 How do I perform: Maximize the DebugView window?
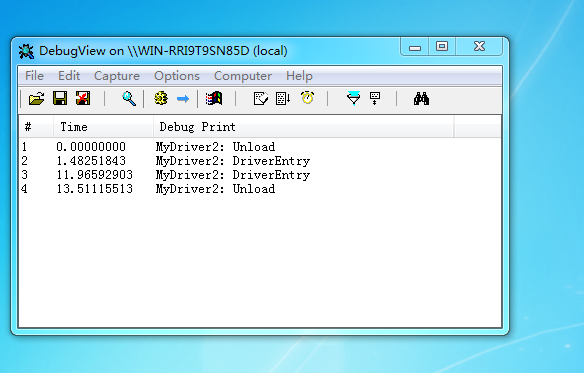(442, 47)
